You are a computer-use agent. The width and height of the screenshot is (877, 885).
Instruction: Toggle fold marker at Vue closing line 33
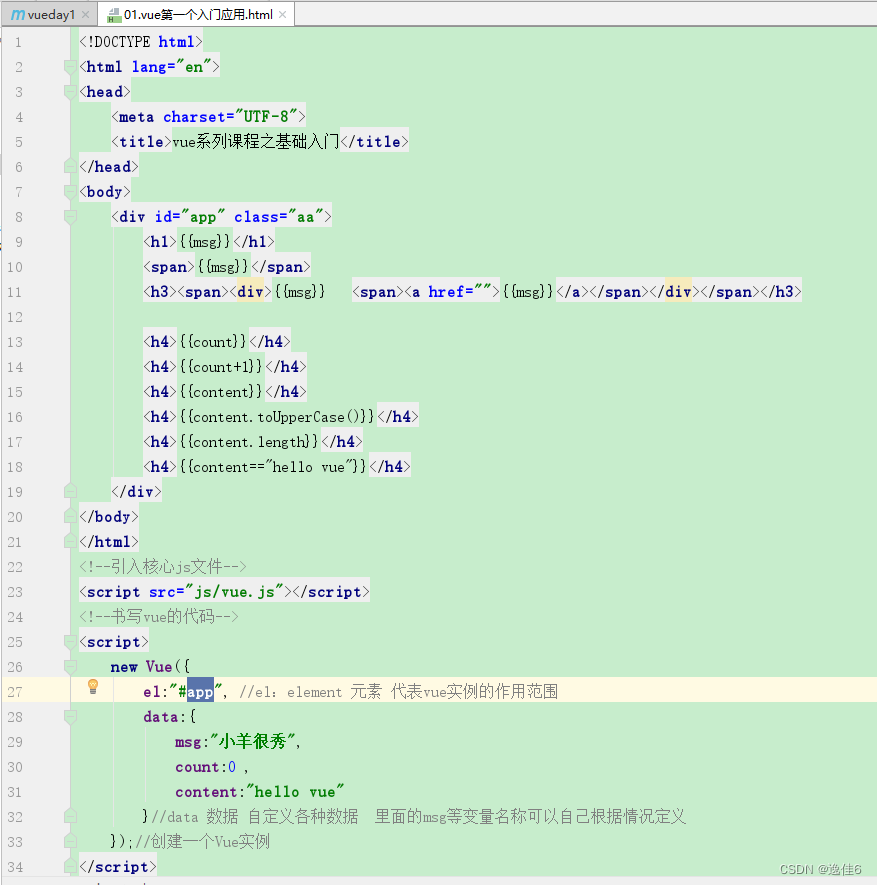pos(70,842)
